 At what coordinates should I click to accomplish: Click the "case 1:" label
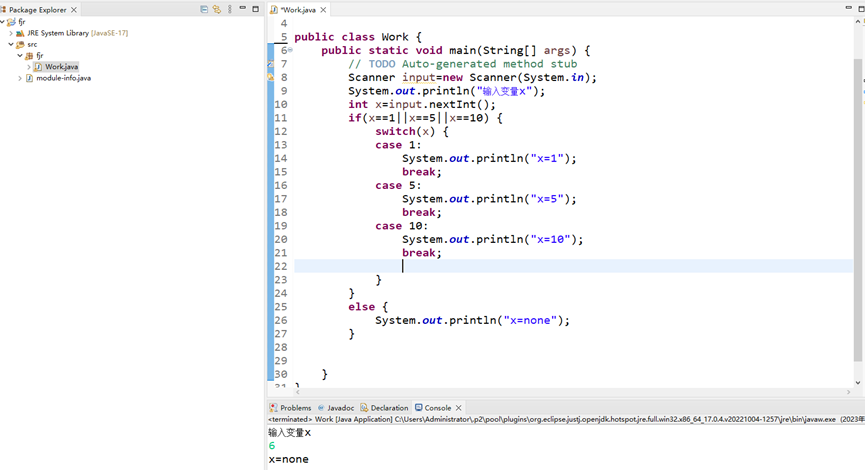click(398, 145)
